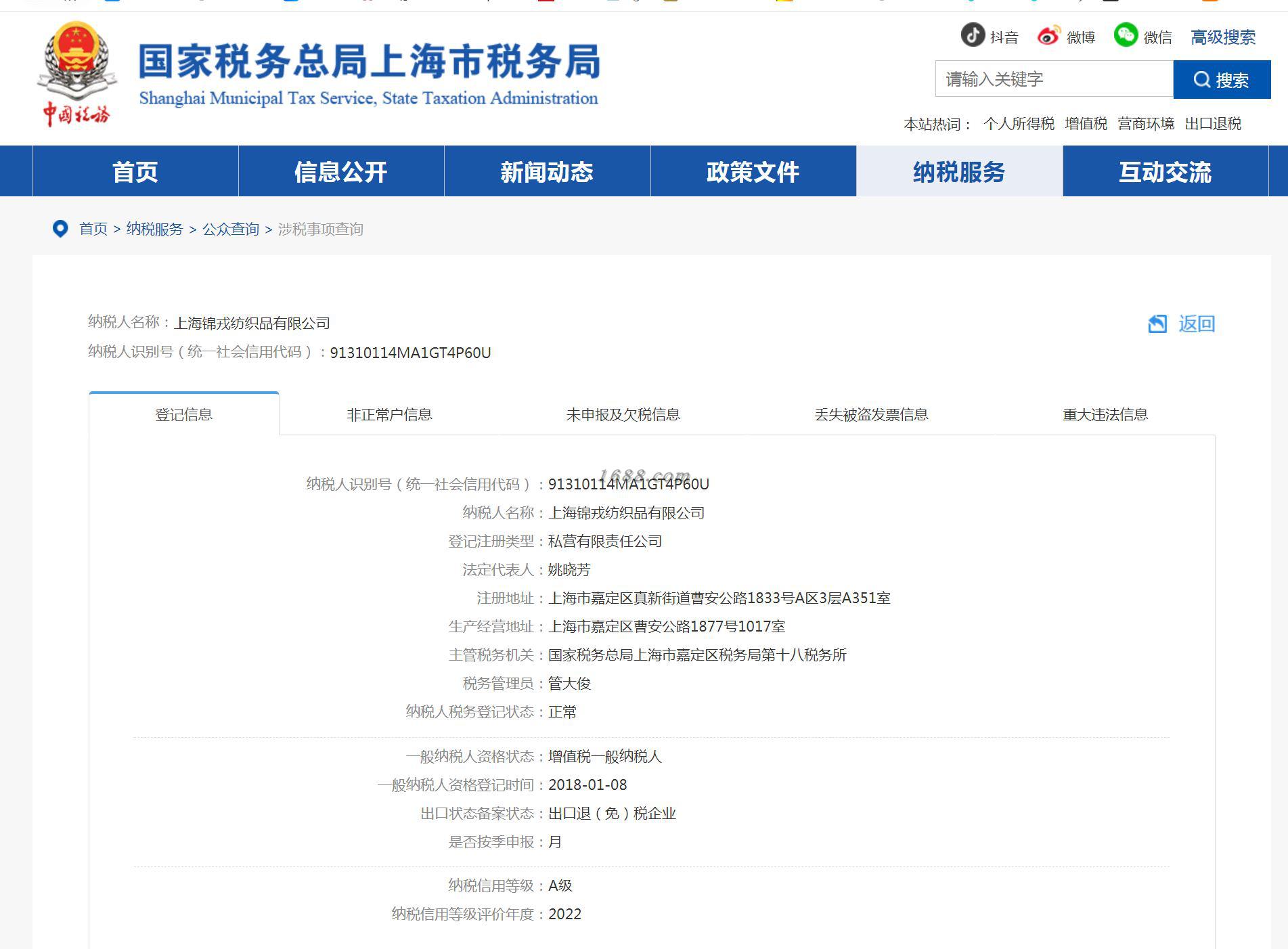Click credit rating value A级

pyautogui.click(x=560, y=885)
